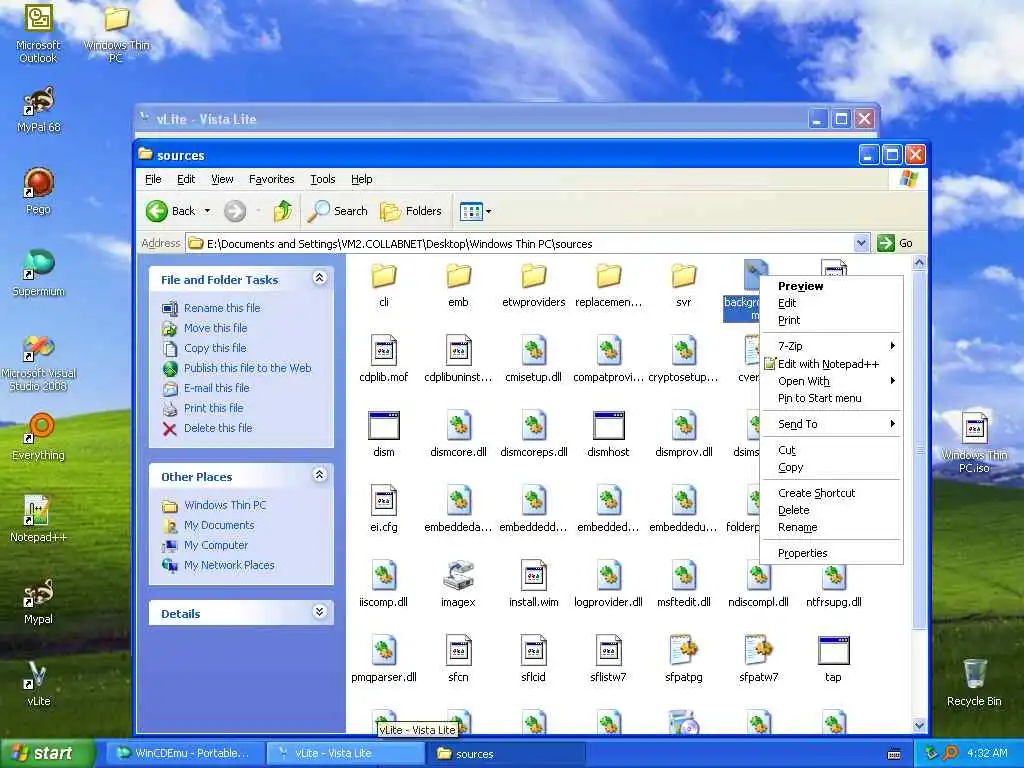Viewport: 1024px width, 768px height.
Task: Click Delete this file task link
Action: click(218, 428)
